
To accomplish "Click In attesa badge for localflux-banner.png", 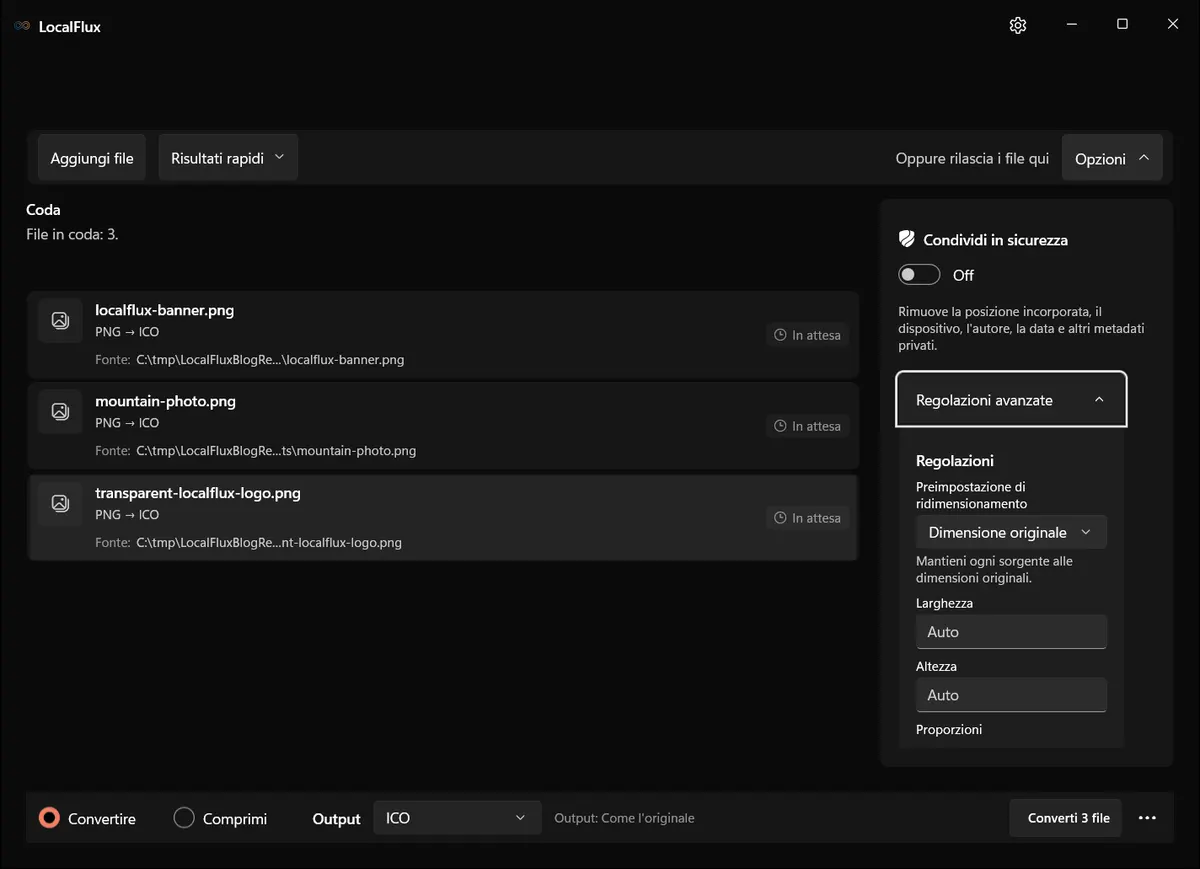I will click(x=808, y=335).
